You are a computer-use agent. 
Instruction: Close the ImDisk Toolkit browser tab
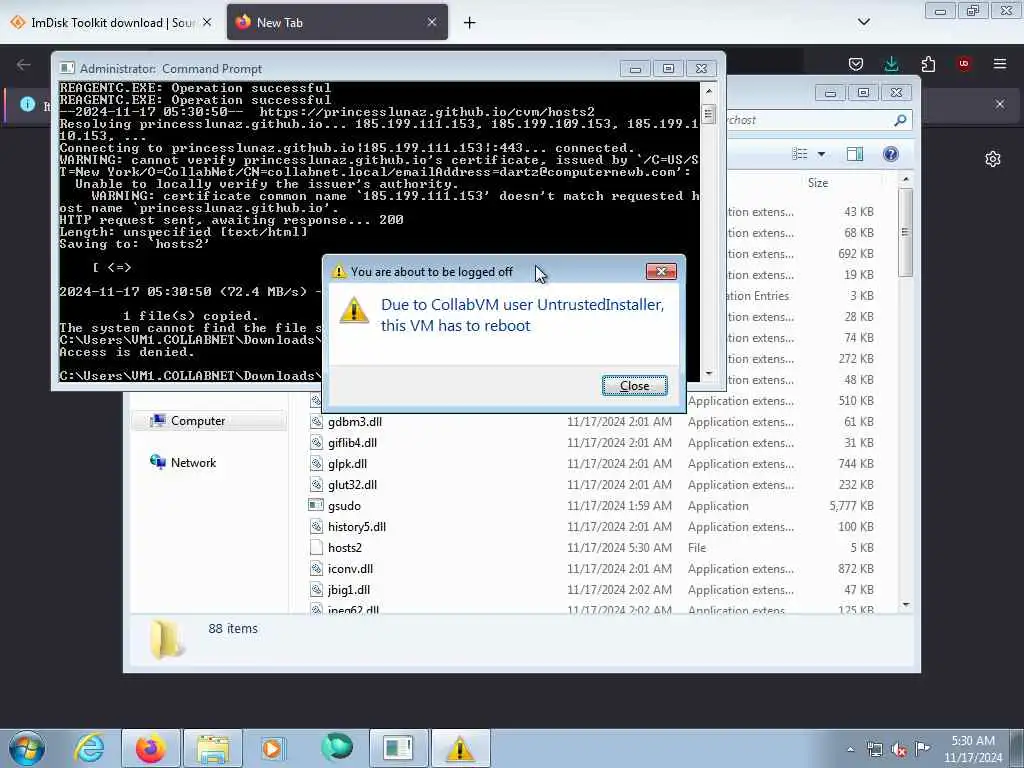tap(207, 22)
